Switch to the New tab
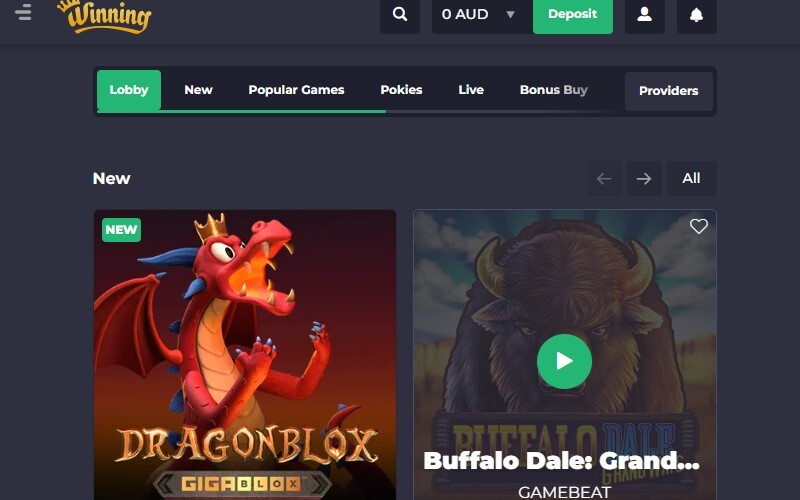The image size is (800, 500). 198,90
